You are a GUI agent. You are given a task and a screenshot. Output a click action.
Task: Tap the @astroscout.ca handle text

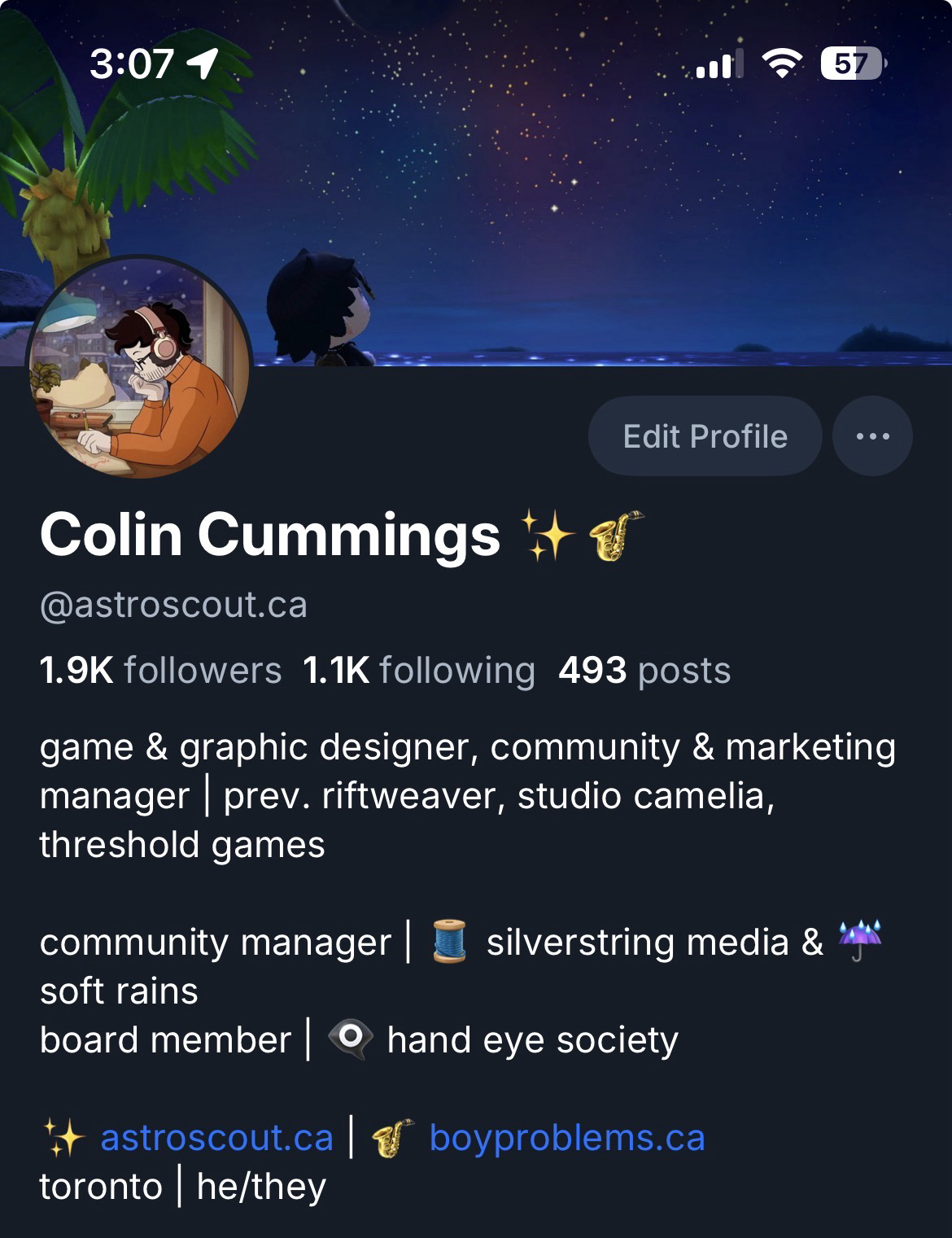click(173, 605)
